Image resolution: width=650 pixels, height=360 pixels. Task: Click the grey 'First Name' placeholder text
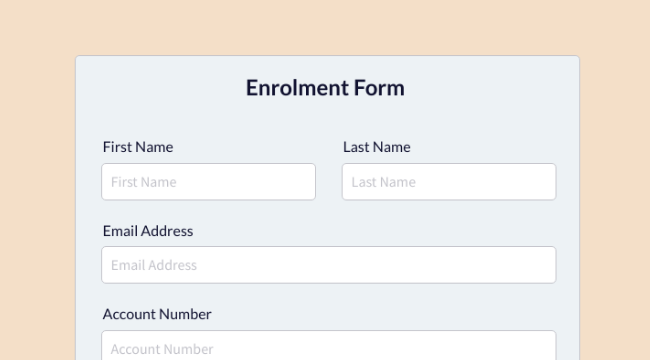click(144, 182)
